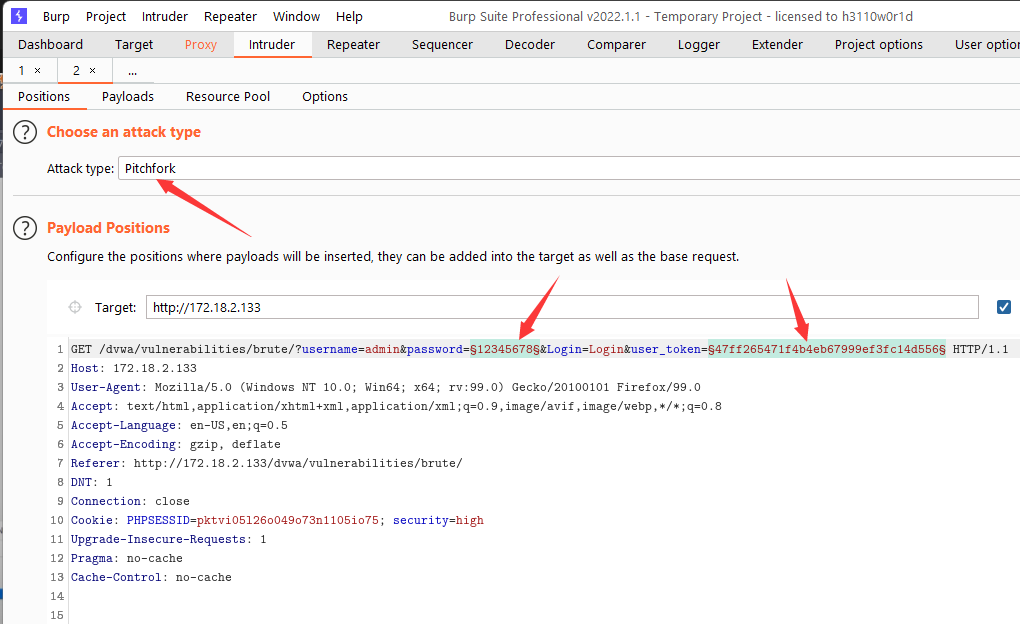The image size is (1020, 624).
Task: Click the Accept-Encoding header line
Action: pyautogui.click(x=176, y=444)
